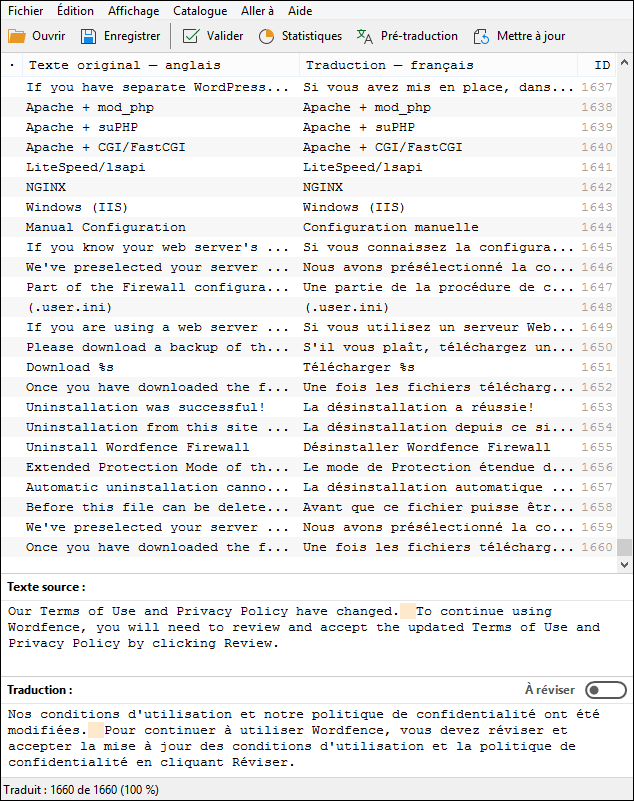The height and width of the screenshot is (801, 634).
Task: Sort by Texte original — anglais column
Action: [161, 65]
